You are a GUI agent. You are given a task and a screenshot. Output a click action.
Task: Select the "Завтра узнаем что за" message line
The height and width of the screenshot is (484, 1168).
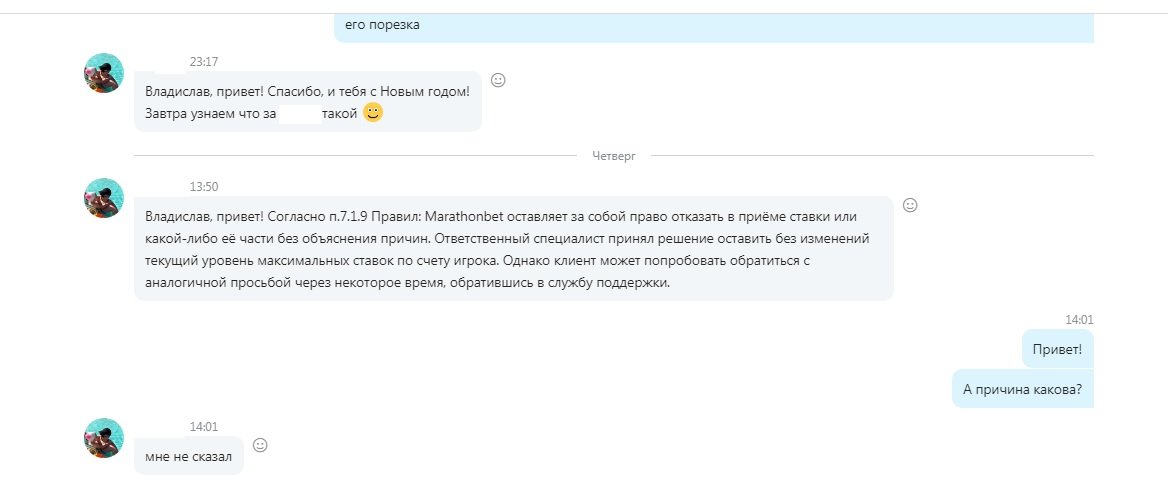pyautogui.click(x=210, y=115)
